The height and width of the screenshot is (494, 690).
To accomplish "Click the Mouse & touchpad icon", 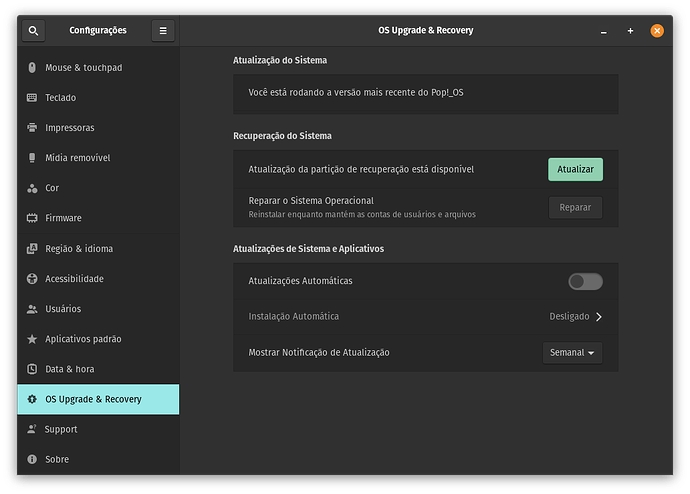I will [32, 68].
